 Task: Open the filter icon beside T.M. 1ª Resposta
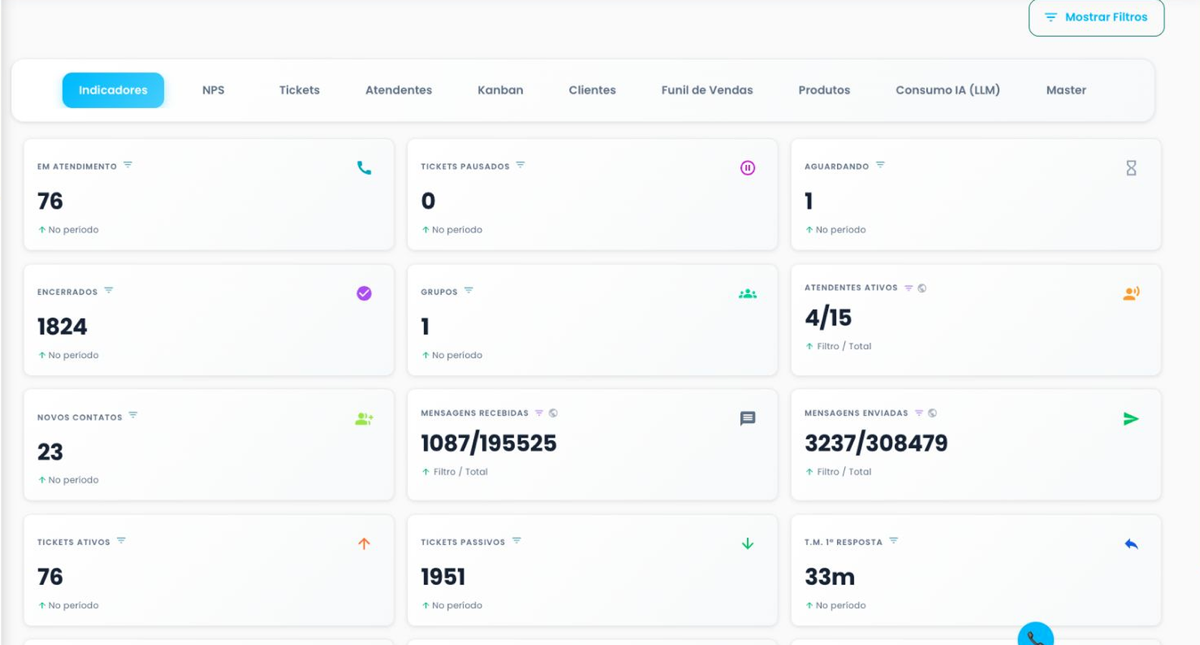[894, 541]
